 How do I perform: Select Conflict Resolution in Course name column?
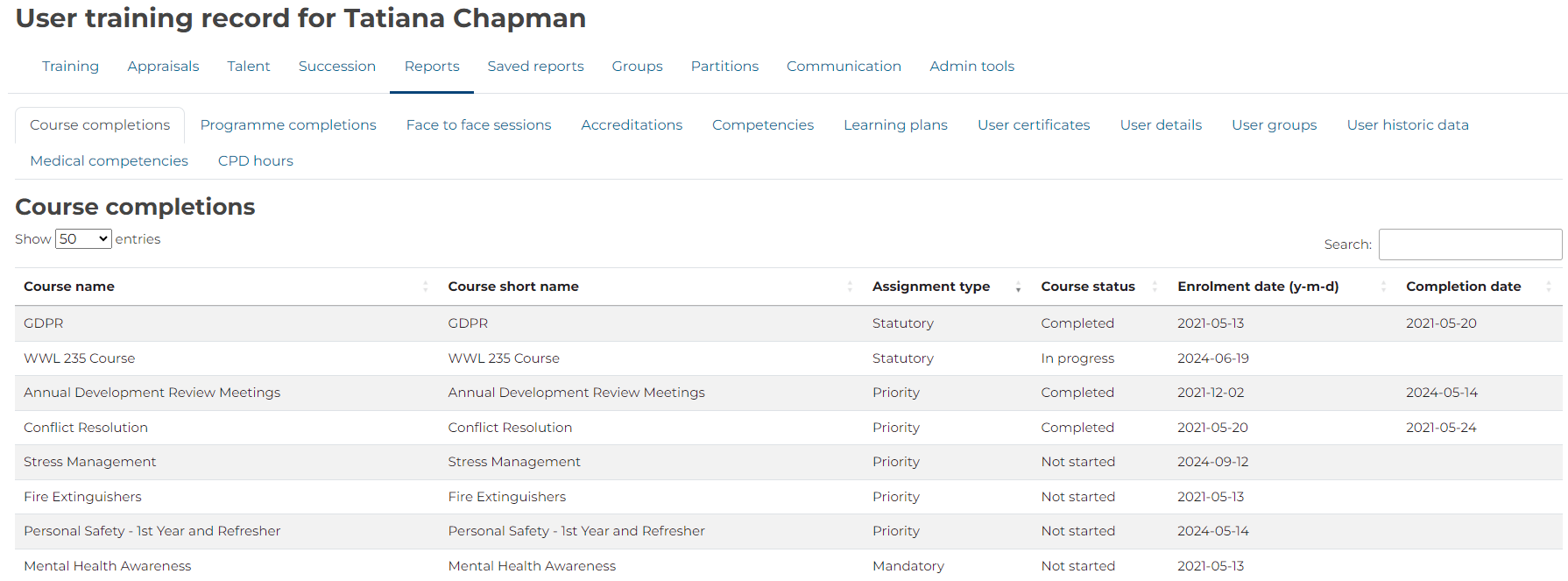click(86, 428)
